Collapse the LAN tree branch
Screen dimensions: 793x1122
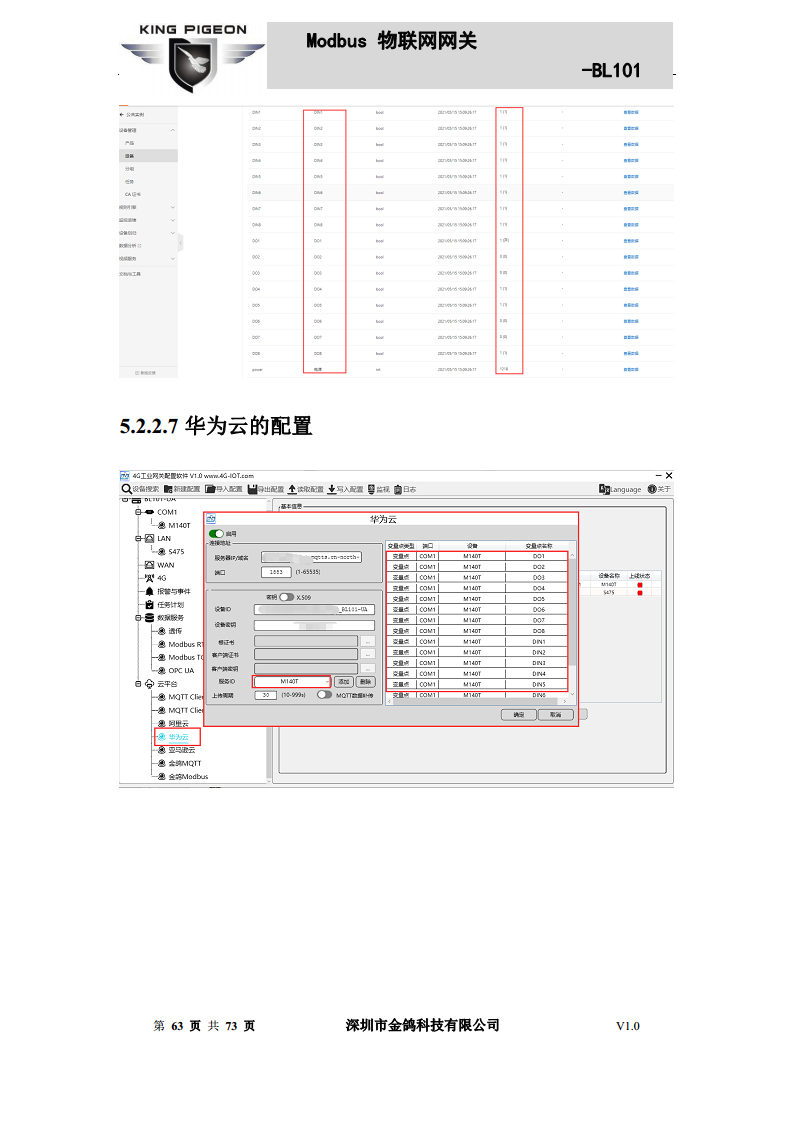pyautogui.click(x=138, y=539)
